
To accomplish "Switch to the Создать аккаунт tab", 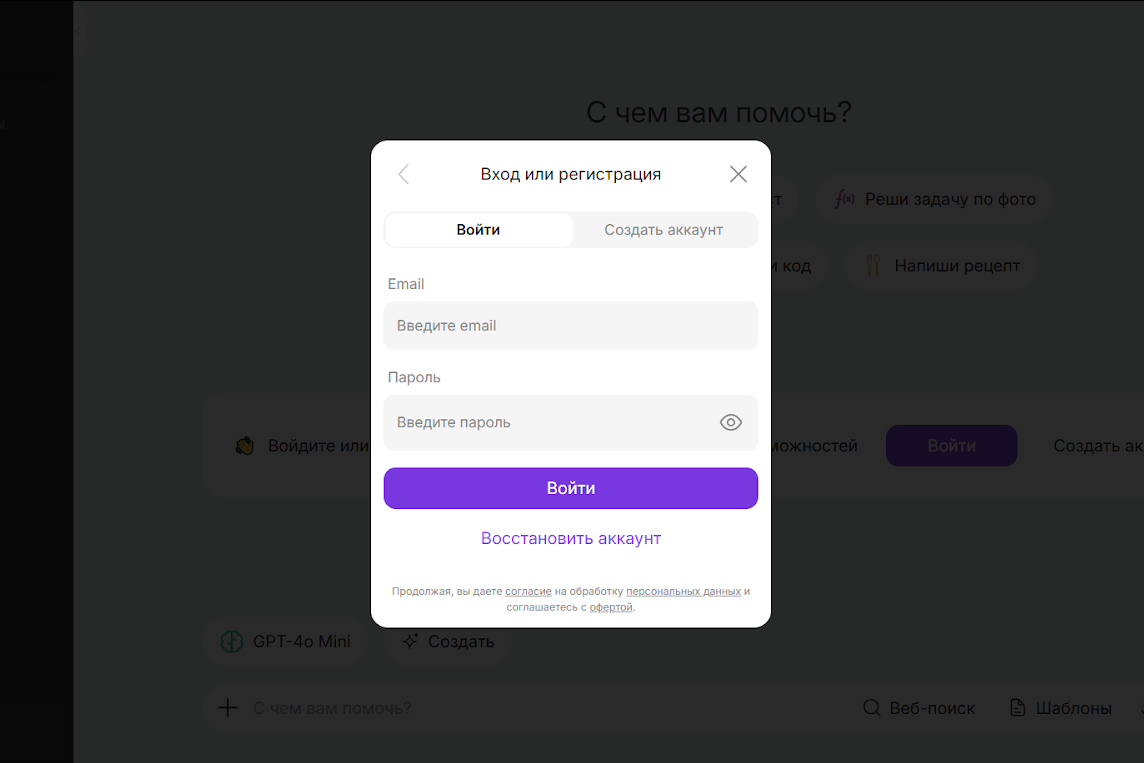I will (663, 230).
